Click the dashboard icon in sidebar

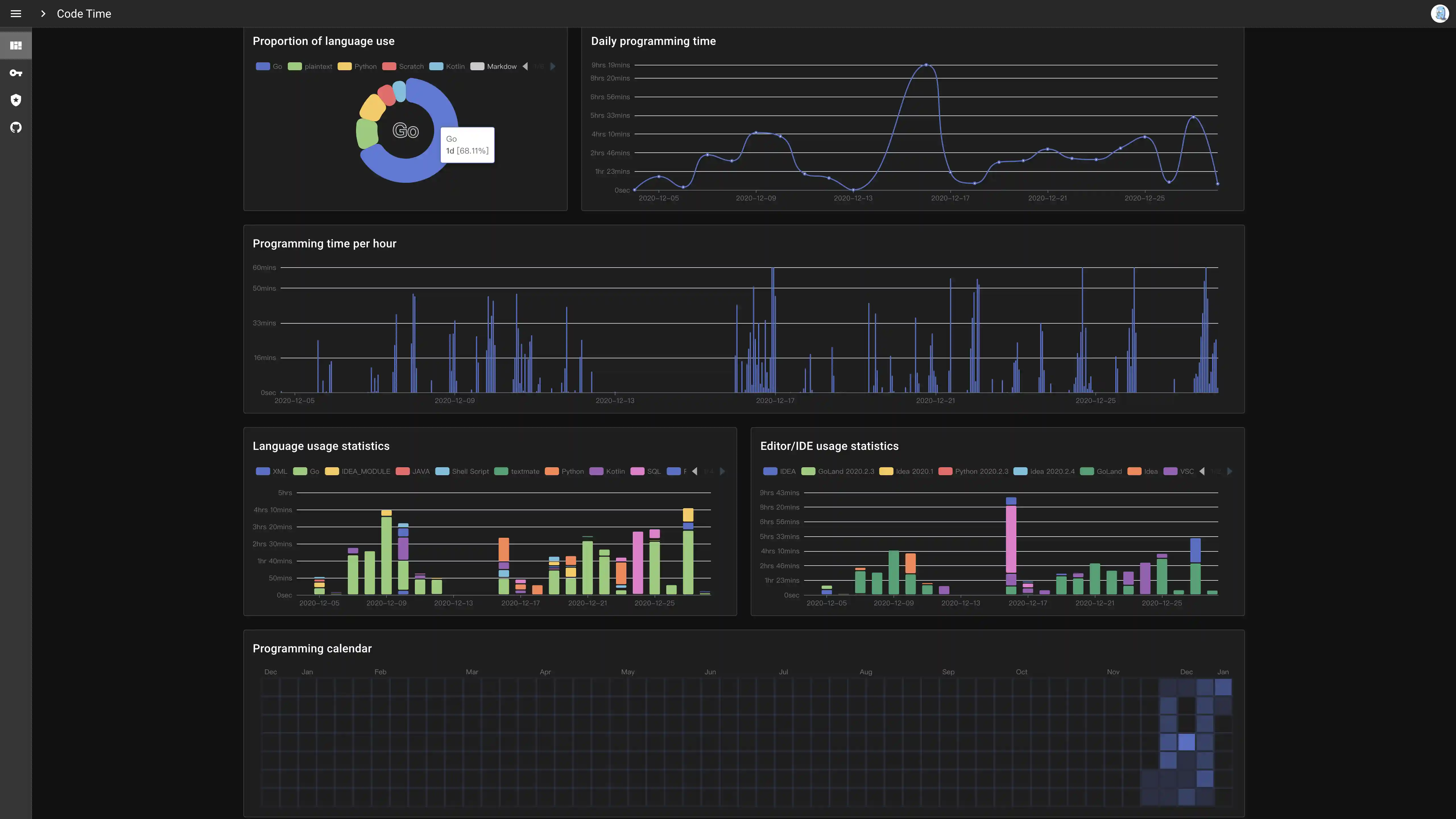(16, 46)
